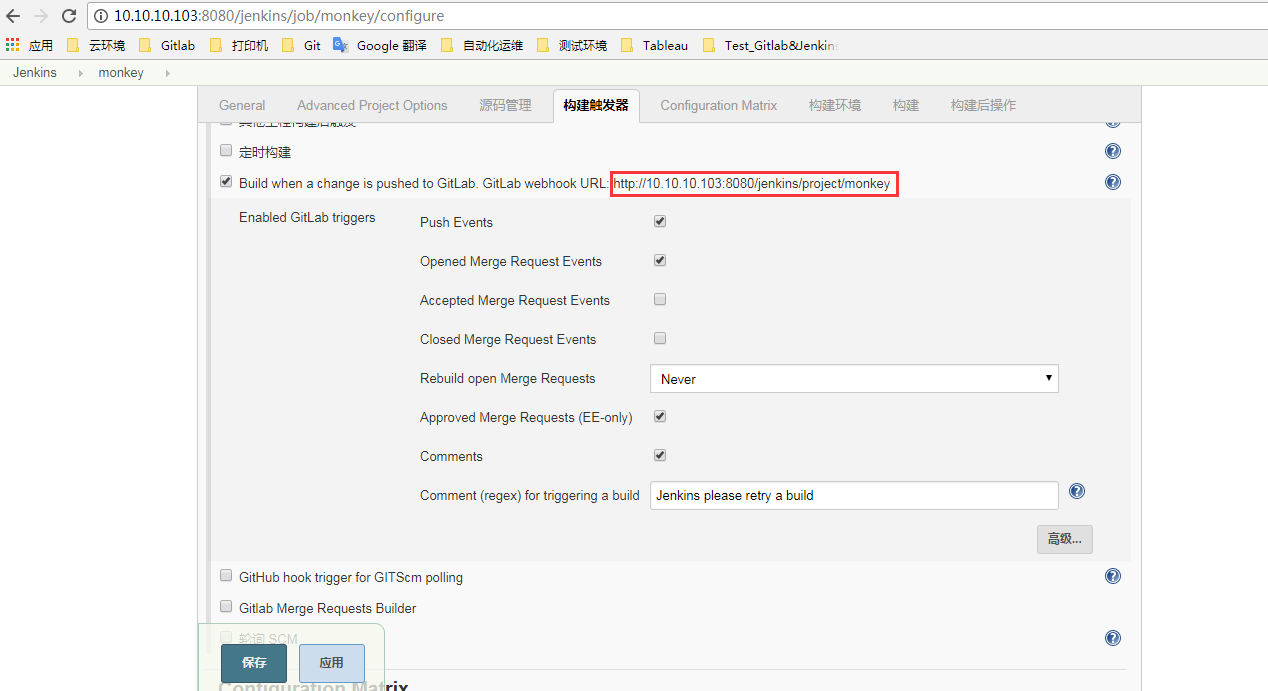Screen dimensions: 1268x691
Task: Switch to 构建后操作 tab
Action: point(983,105)
